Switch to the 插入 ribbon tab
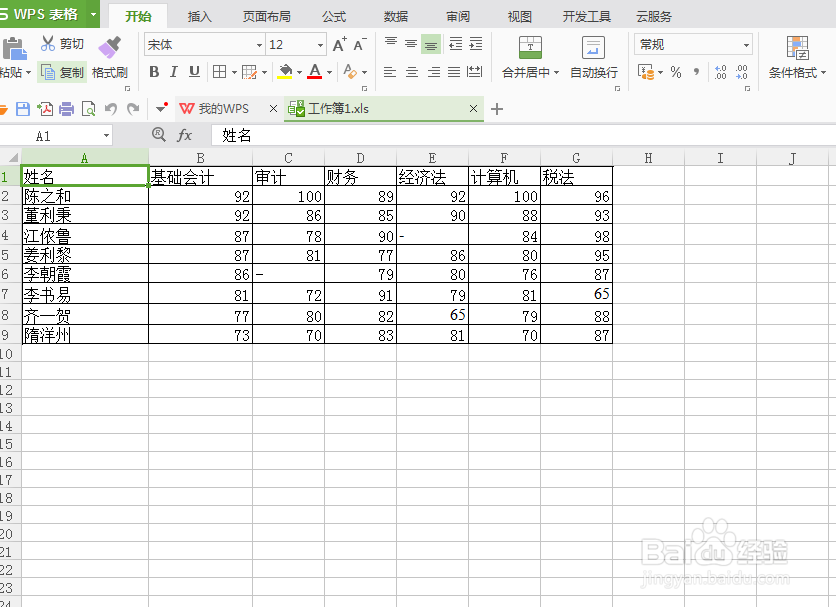Image resolution: width=836 pixels, height=607 pixels. click(198, 16)
